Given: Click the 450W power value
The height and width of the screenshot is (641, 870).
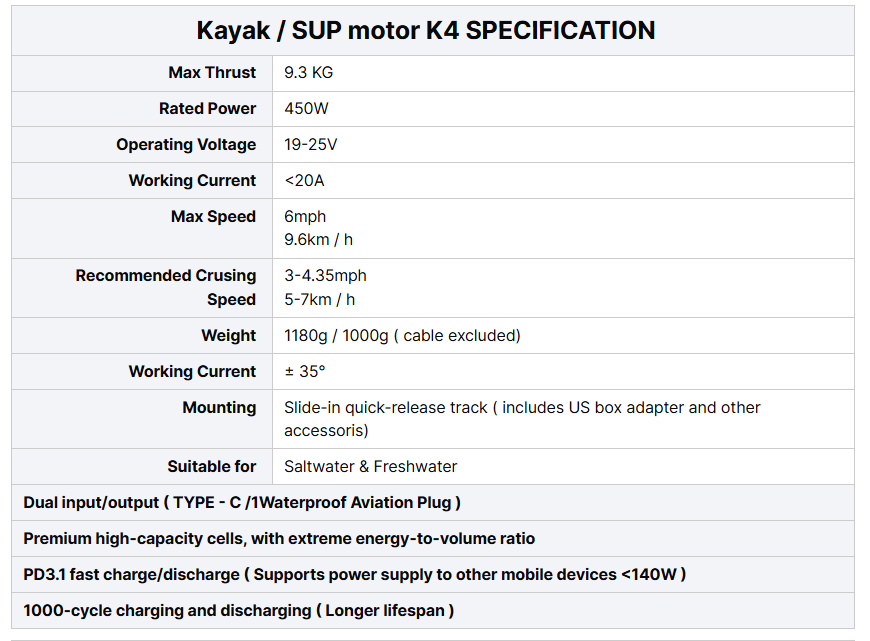Looking at the screenshot, I should click(x=306, y=108).
